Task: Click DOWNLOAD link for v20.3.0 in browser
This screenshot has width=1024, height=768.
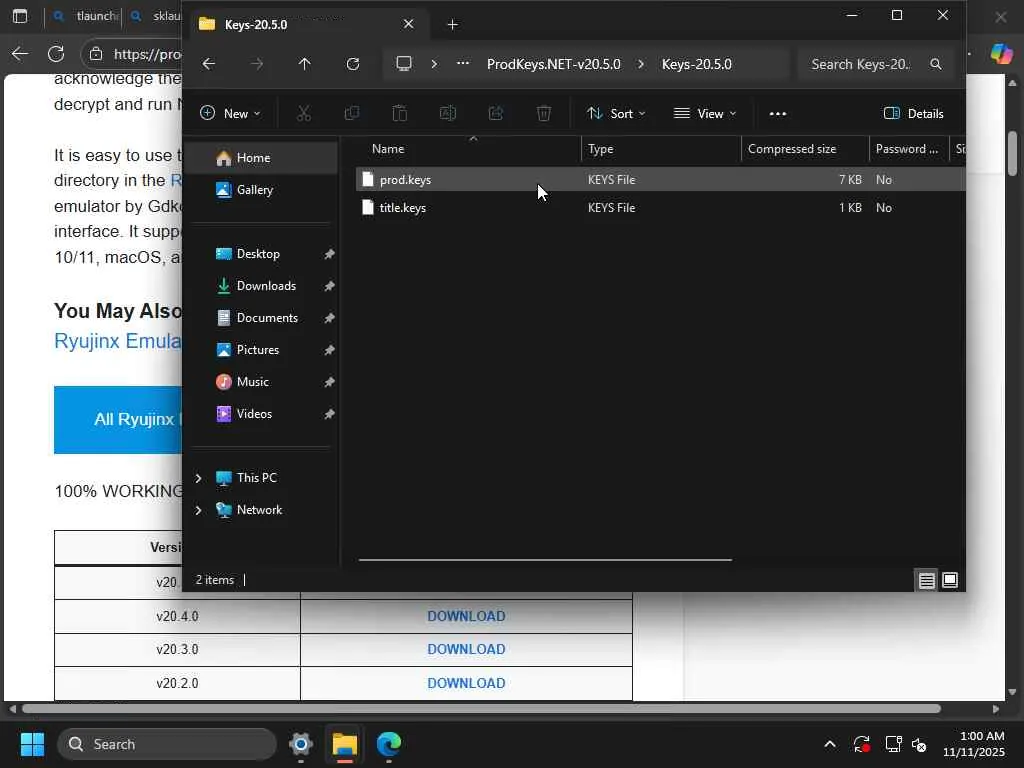Action: coord(466,649)
